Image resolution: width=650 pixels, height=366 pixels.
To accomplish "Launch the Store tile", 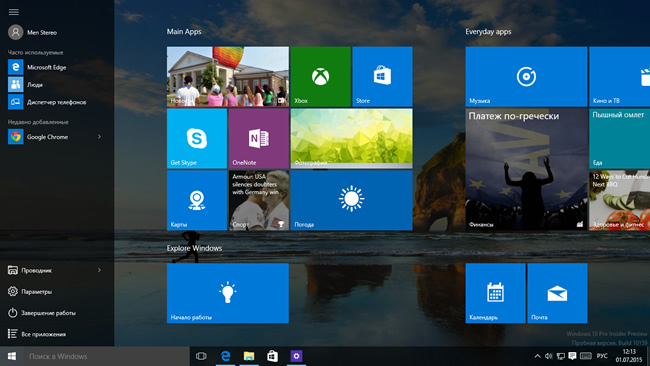I will 382,77.
